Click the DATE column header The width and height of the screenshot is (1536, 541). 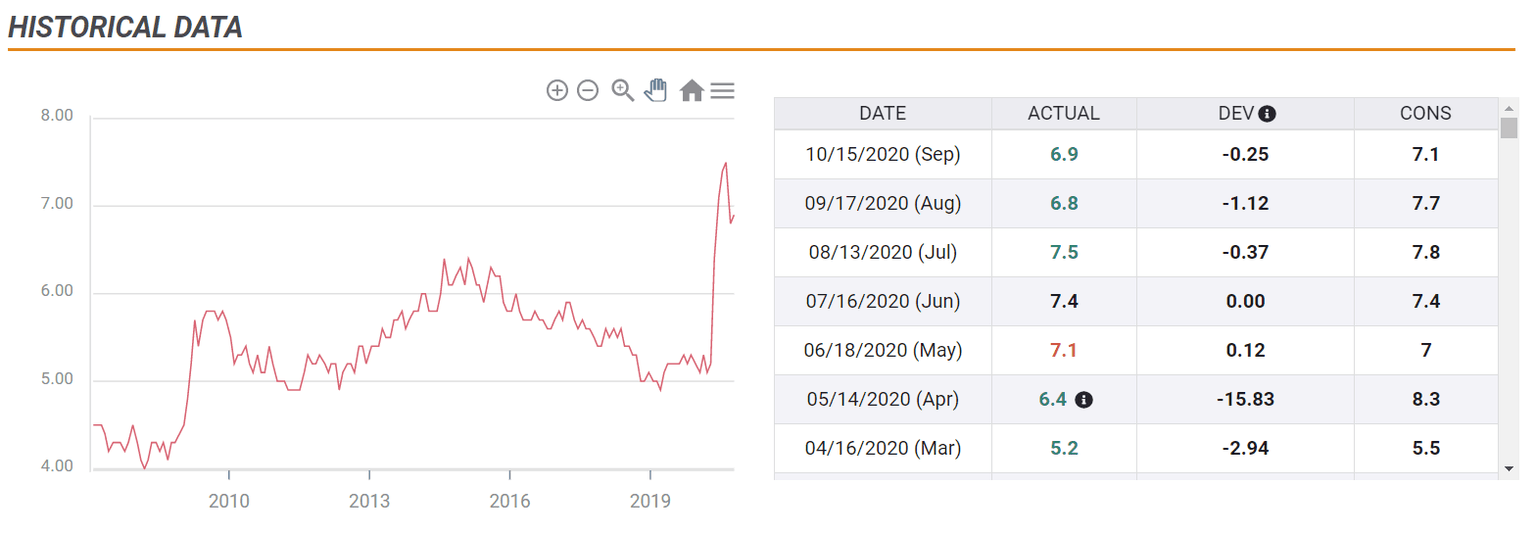[x=882, y=114]
